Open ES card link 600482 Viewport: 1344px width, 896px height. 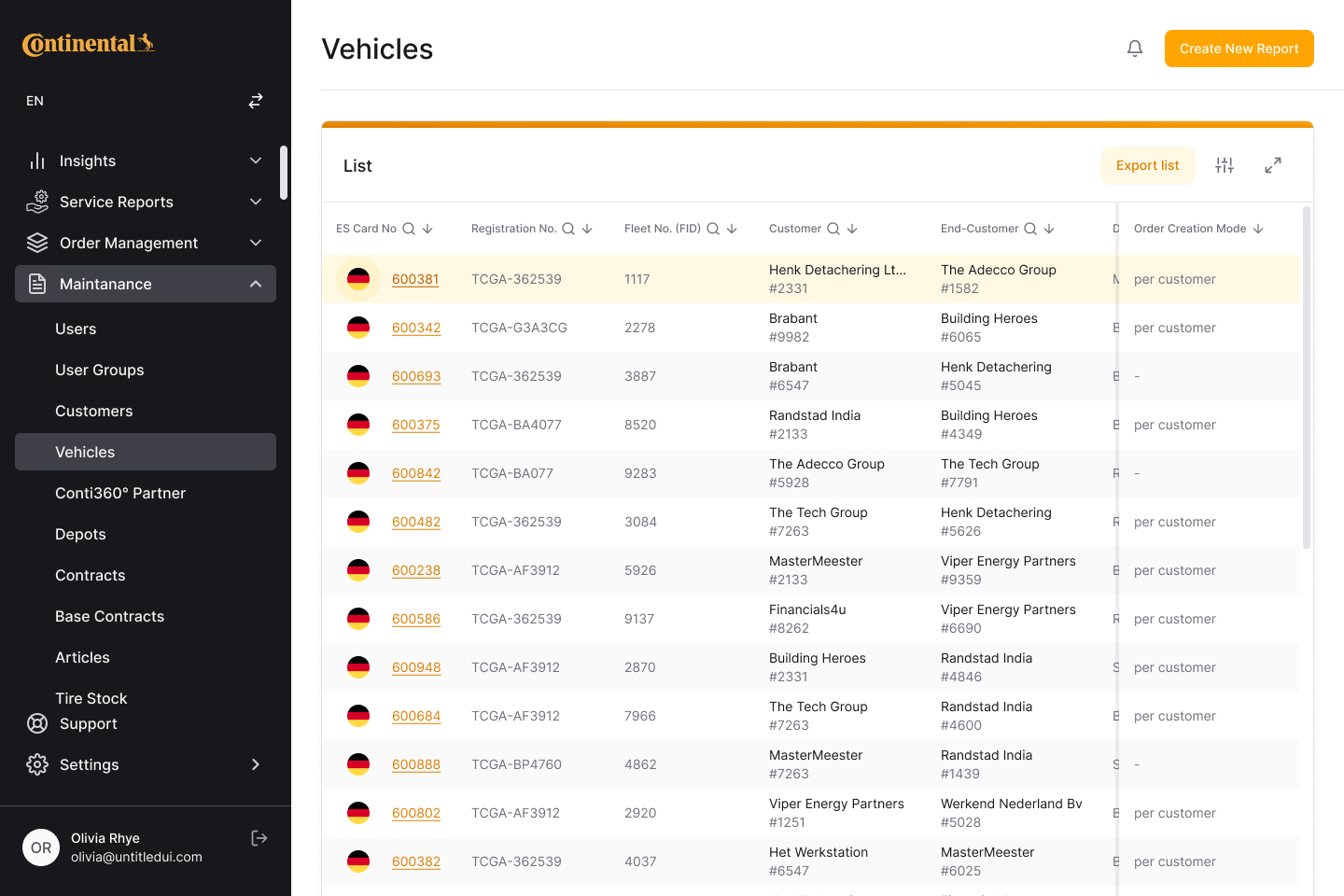pos(416,522)
